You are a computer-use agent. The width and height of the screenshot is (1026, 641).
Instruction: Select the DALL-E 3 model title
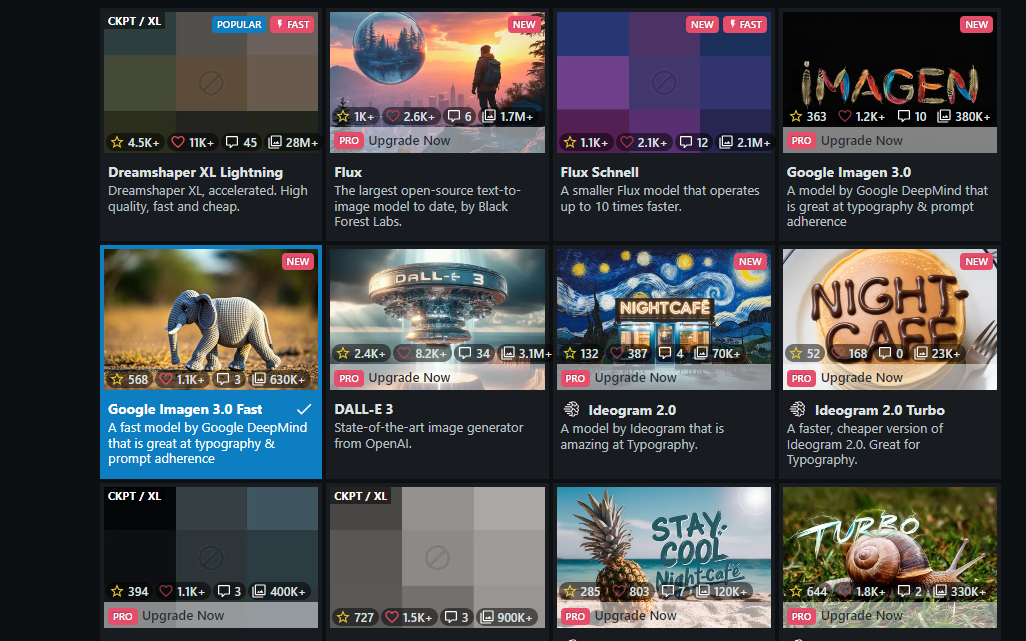(x=364, y=409)
